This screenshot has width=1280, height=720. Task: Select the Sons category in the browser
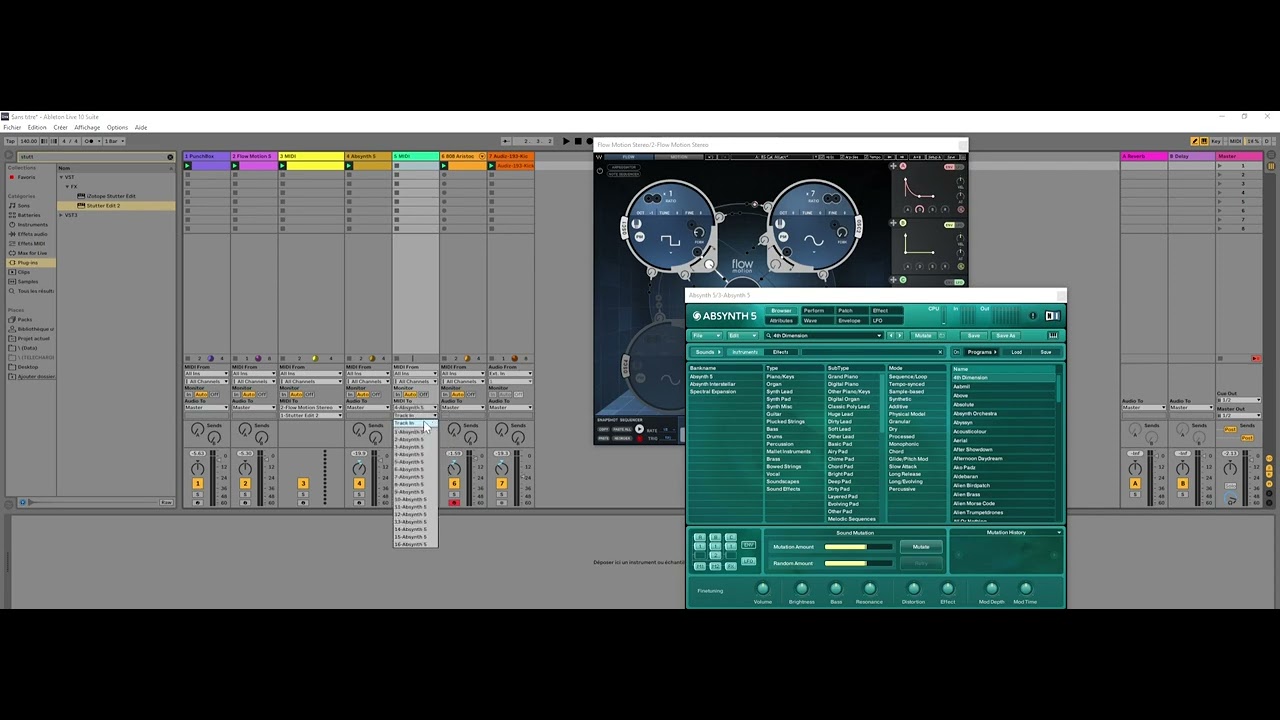click(x=24, y=205)
